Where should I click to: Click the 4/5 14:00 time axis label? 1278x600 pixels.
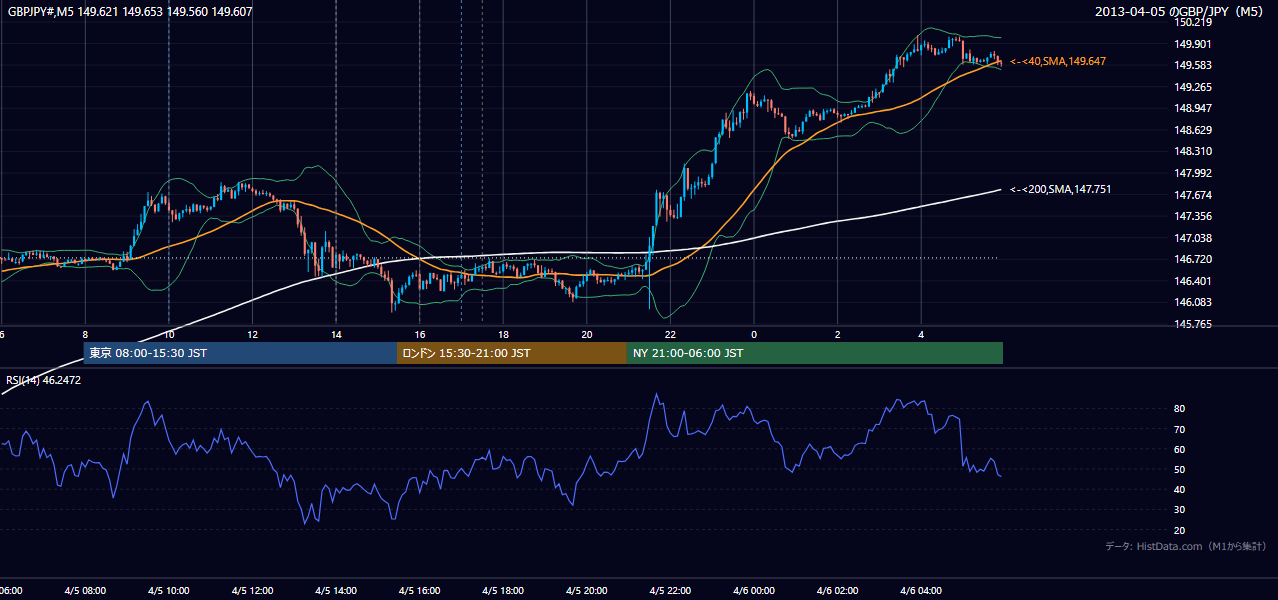tap(336, 591)
